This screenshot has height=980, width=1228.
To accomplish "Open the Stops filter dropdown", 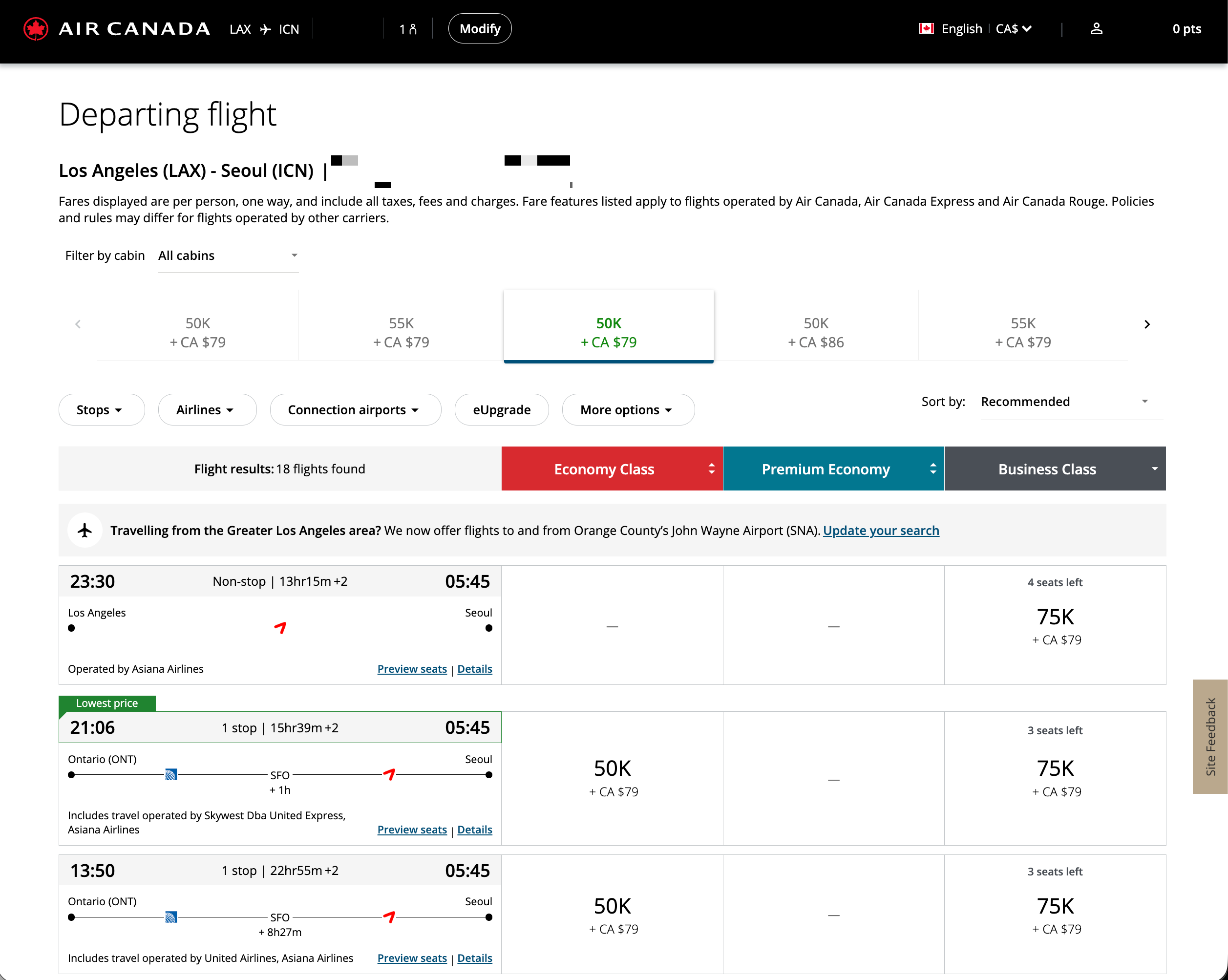I will pos(101,410).
